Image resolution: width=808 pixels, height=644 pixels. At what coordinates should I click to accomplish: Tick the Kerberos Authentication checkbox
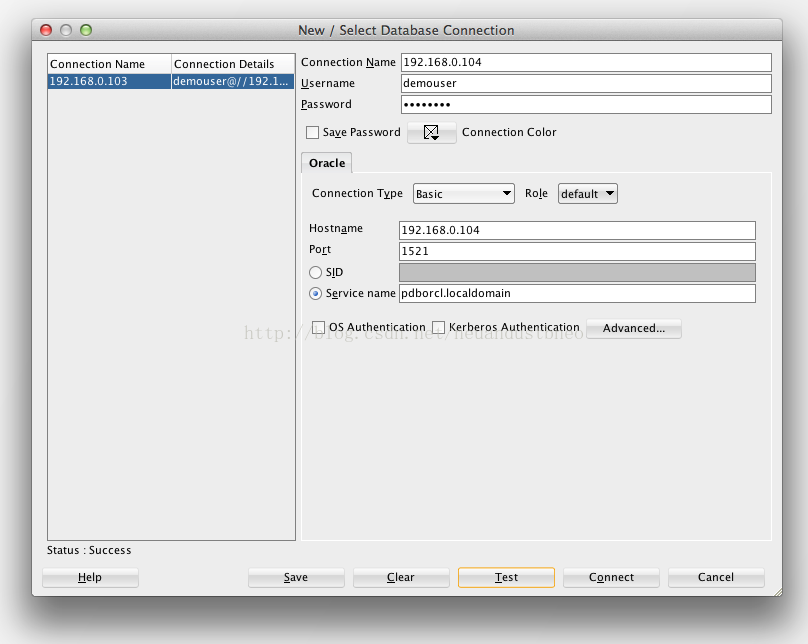[x=439, y=327]
